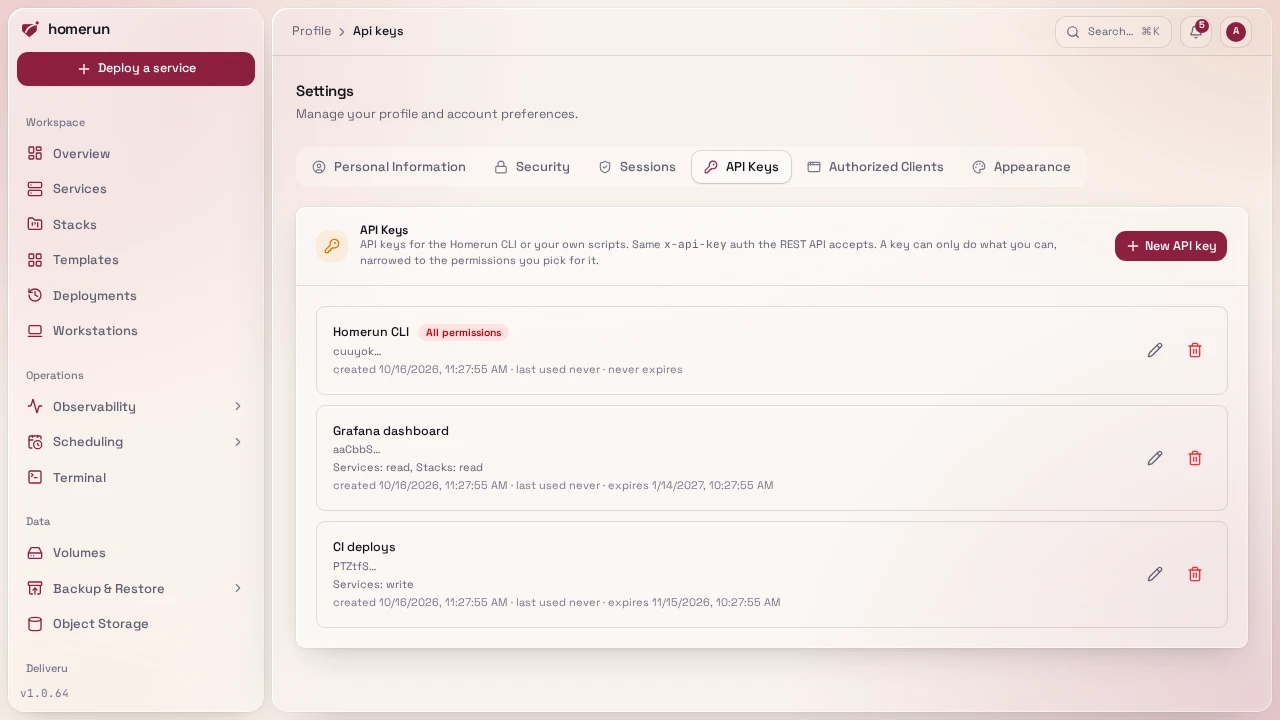Create a New API key
This screenshot has width=1280, height=720.
[x=1171, y=246]
